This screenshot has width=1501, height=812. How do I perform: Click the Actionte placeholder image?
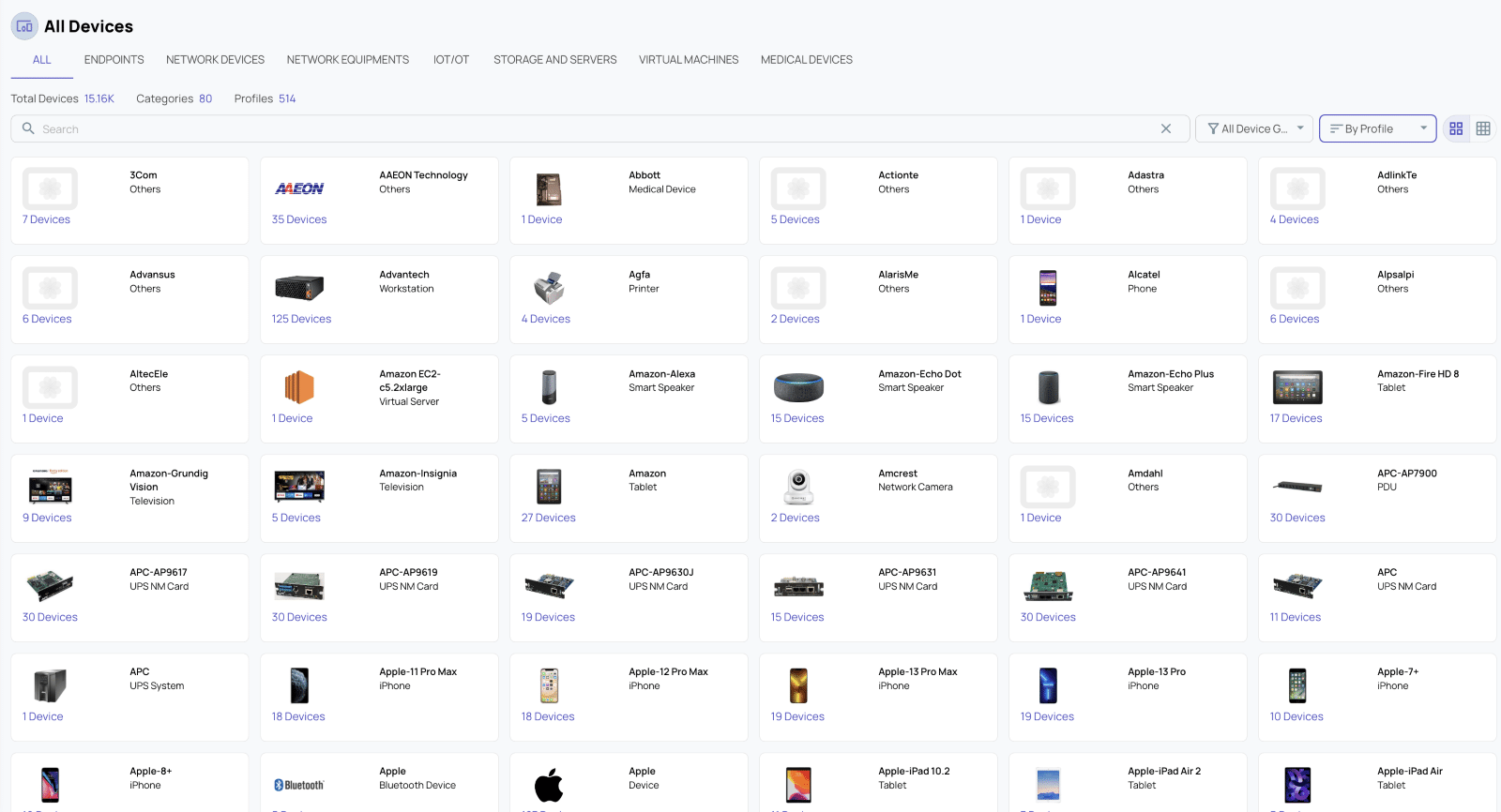(x=798, y=188)
